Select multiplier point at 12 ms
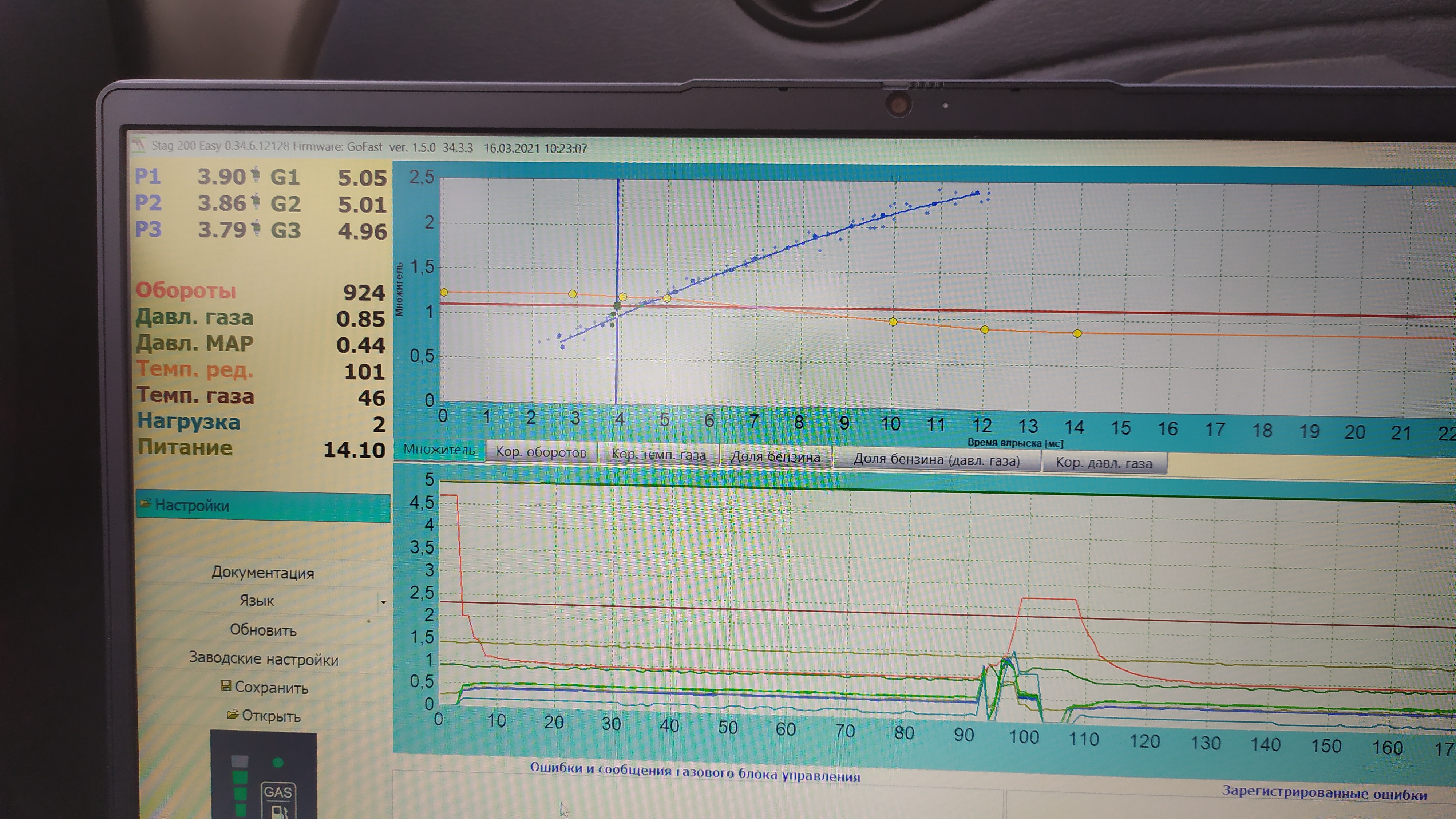 coord(985,329)
